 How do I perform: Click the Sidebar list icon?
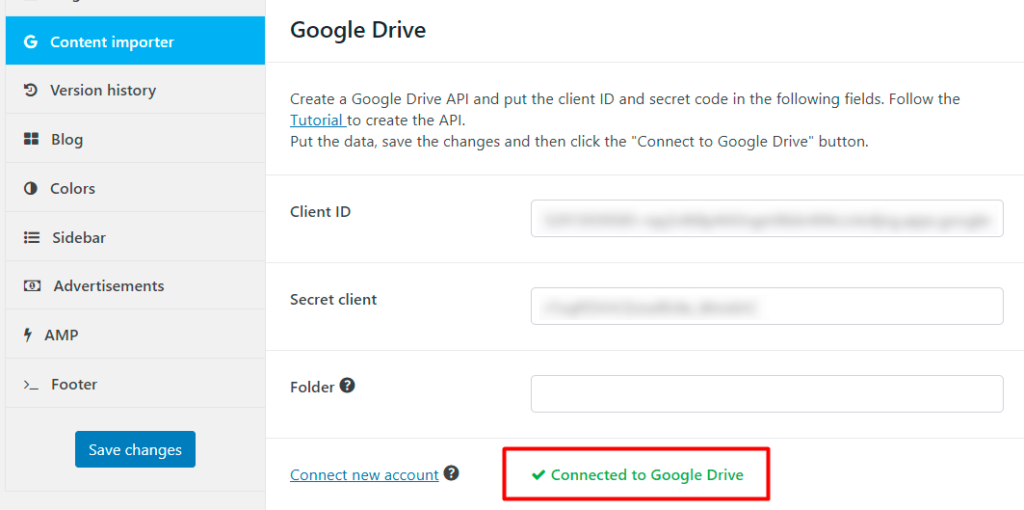coord(31,237)
